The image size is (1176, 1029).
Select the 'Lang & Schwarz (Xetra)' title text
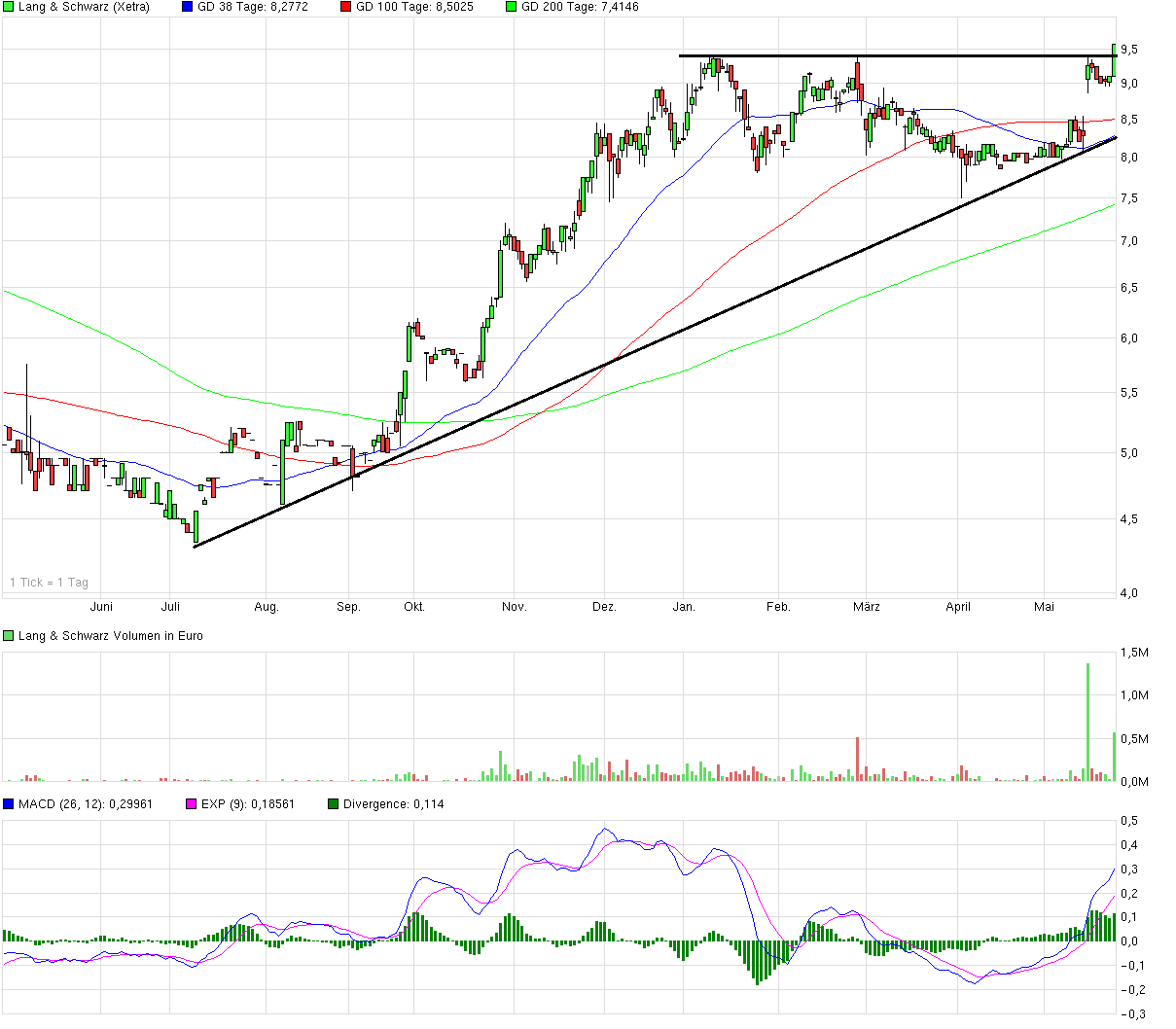(x=84, y=7)
